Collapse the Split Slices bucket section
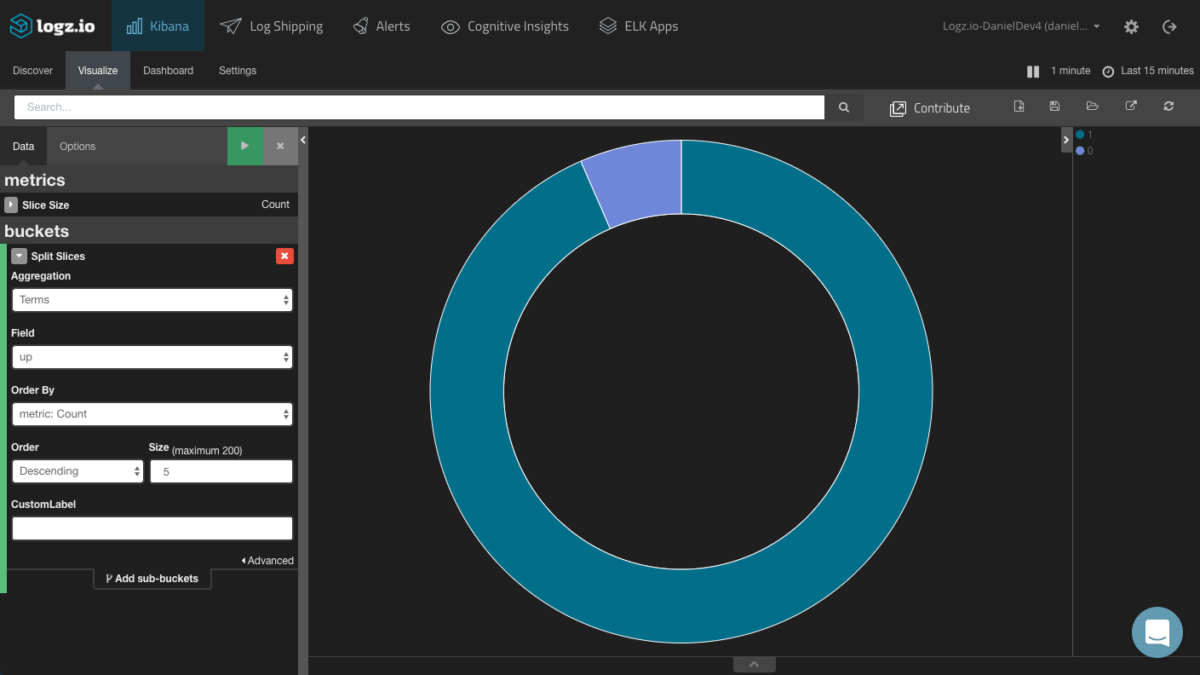The width and height of the screenshot is (1200, 675). (x=18, y=256)
